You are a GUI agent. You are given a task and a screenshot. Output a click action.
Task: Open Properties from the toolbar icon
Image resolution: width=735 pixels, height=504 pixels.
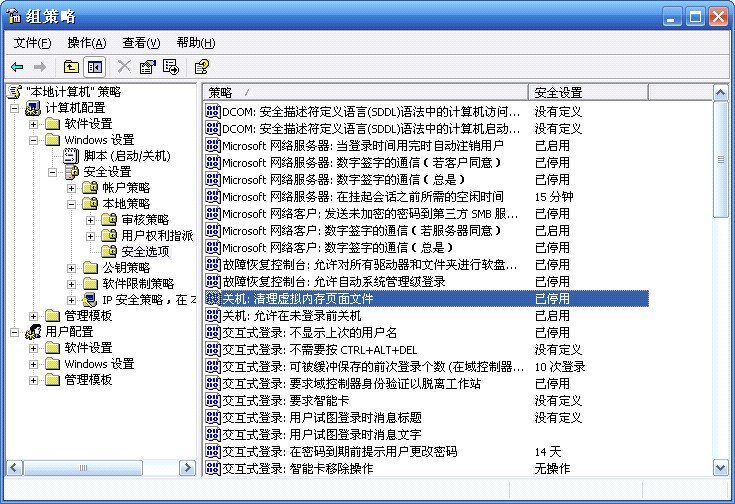(148, 67)
